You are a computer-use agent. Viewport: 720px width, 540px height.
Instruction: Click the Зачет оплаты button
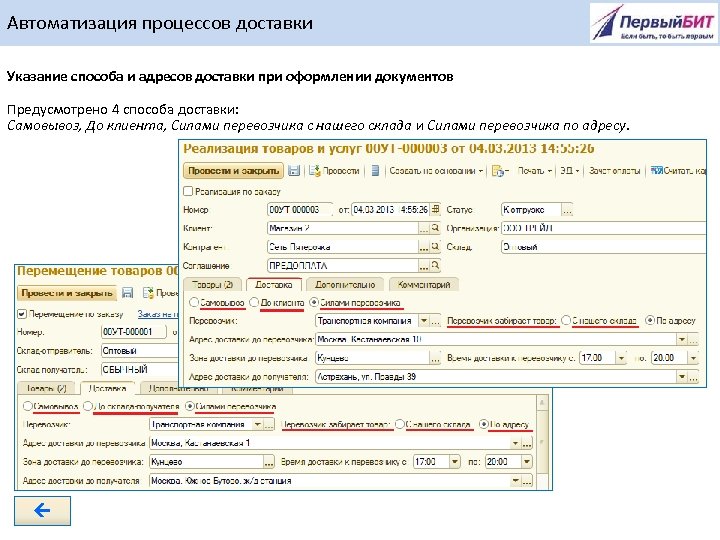point(614,171)
